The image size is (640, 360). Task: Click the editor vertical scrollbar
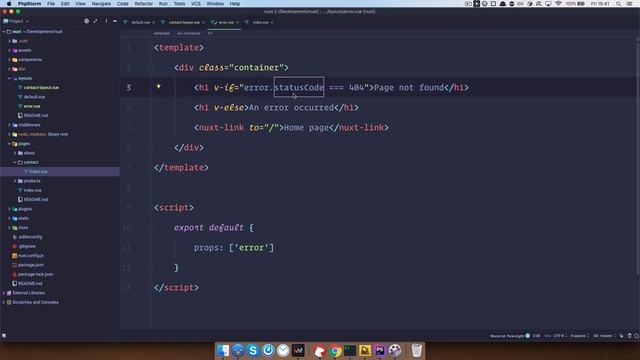tap(638, 157)
